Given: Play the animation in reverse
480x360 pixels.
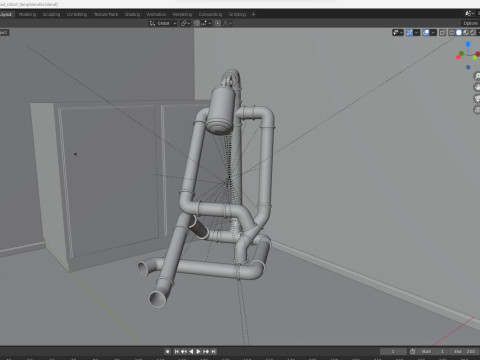Looking at the screenshot, I should click(x=191, y=351).
